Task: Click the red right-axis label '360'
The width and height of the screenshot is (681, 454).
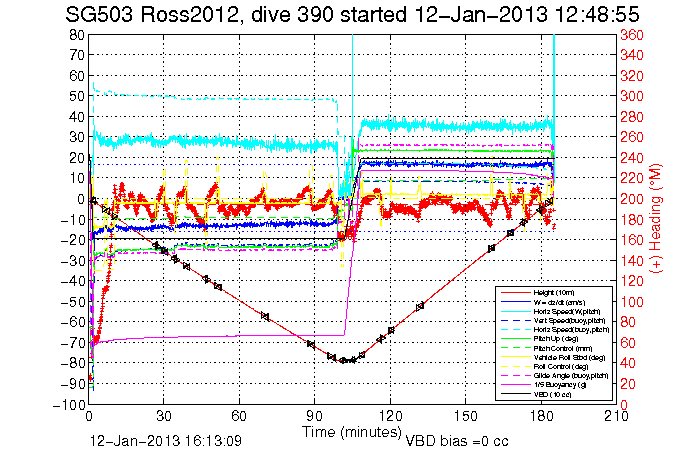Action: coord(632,34)
